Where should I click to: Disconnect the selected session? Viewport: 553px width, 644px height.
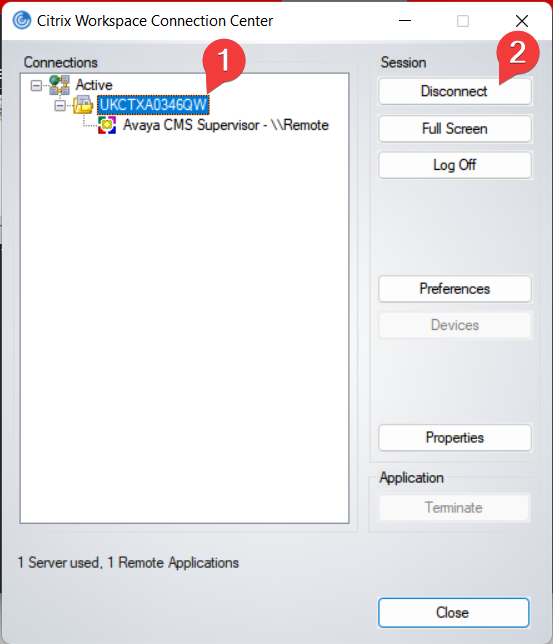point(454,91)
